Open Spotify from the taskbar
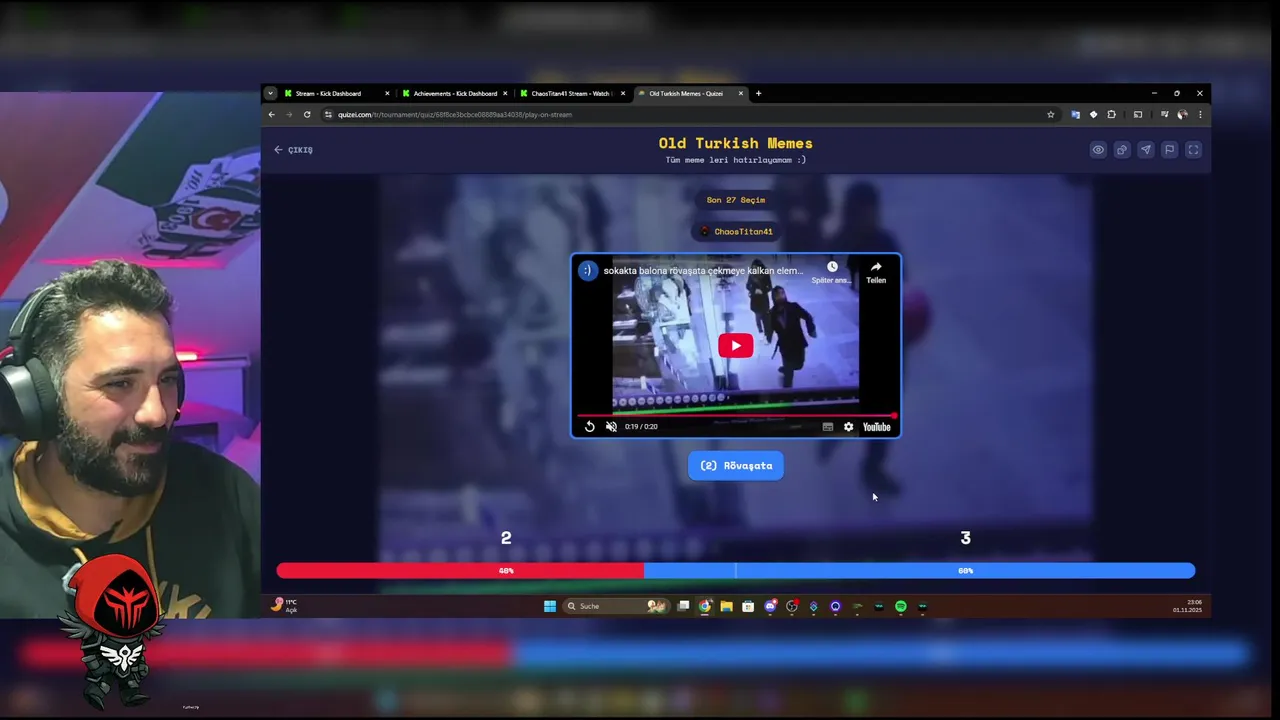This screenshot has height=720, width=1280. 900,606
